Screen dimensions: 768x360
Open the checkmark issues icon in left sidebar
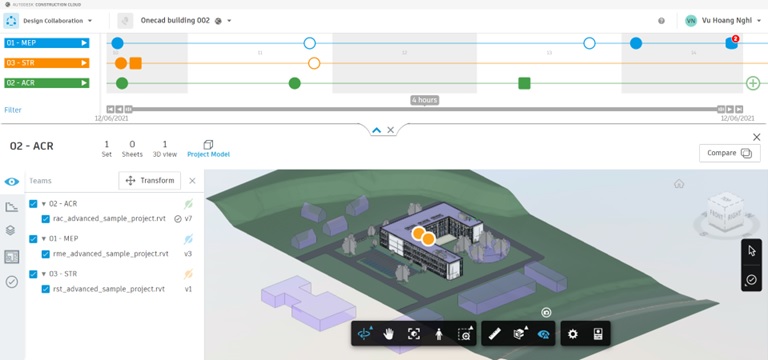[x=12, y=282]
